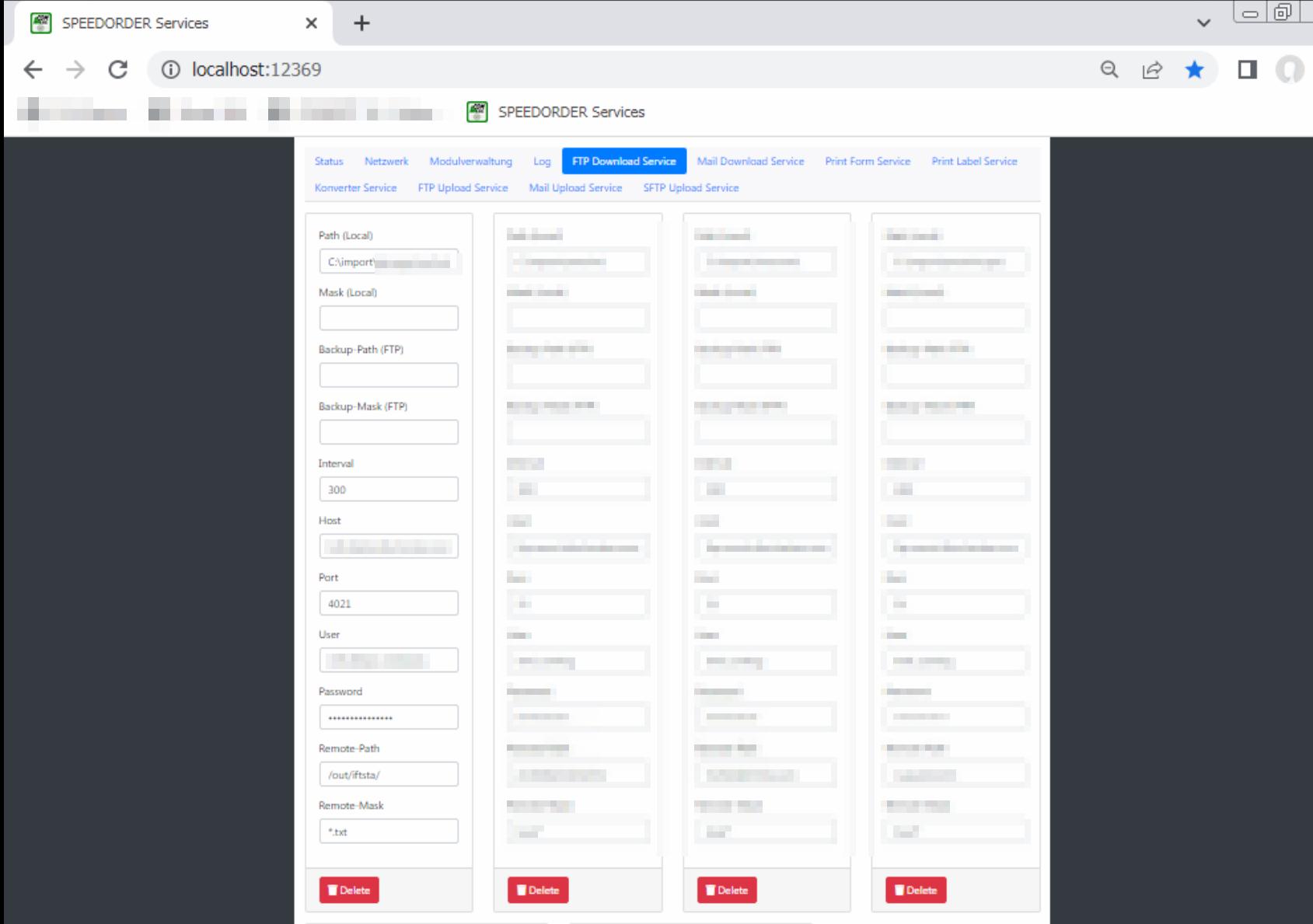Click the Remote-Path field with /out/iftsta/
Image resolution: width=1313 pixels, height=924 pixels.
(x=389, y=775)
